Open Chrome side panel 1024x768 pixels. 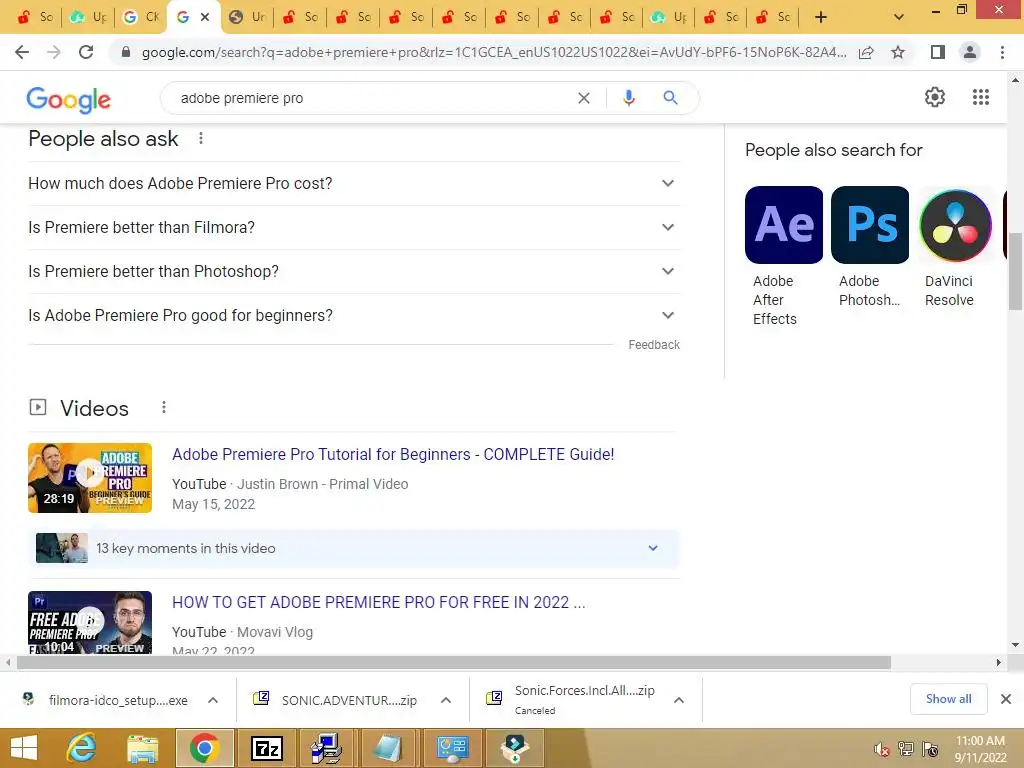pyautogui.click(x=938, y=52)
